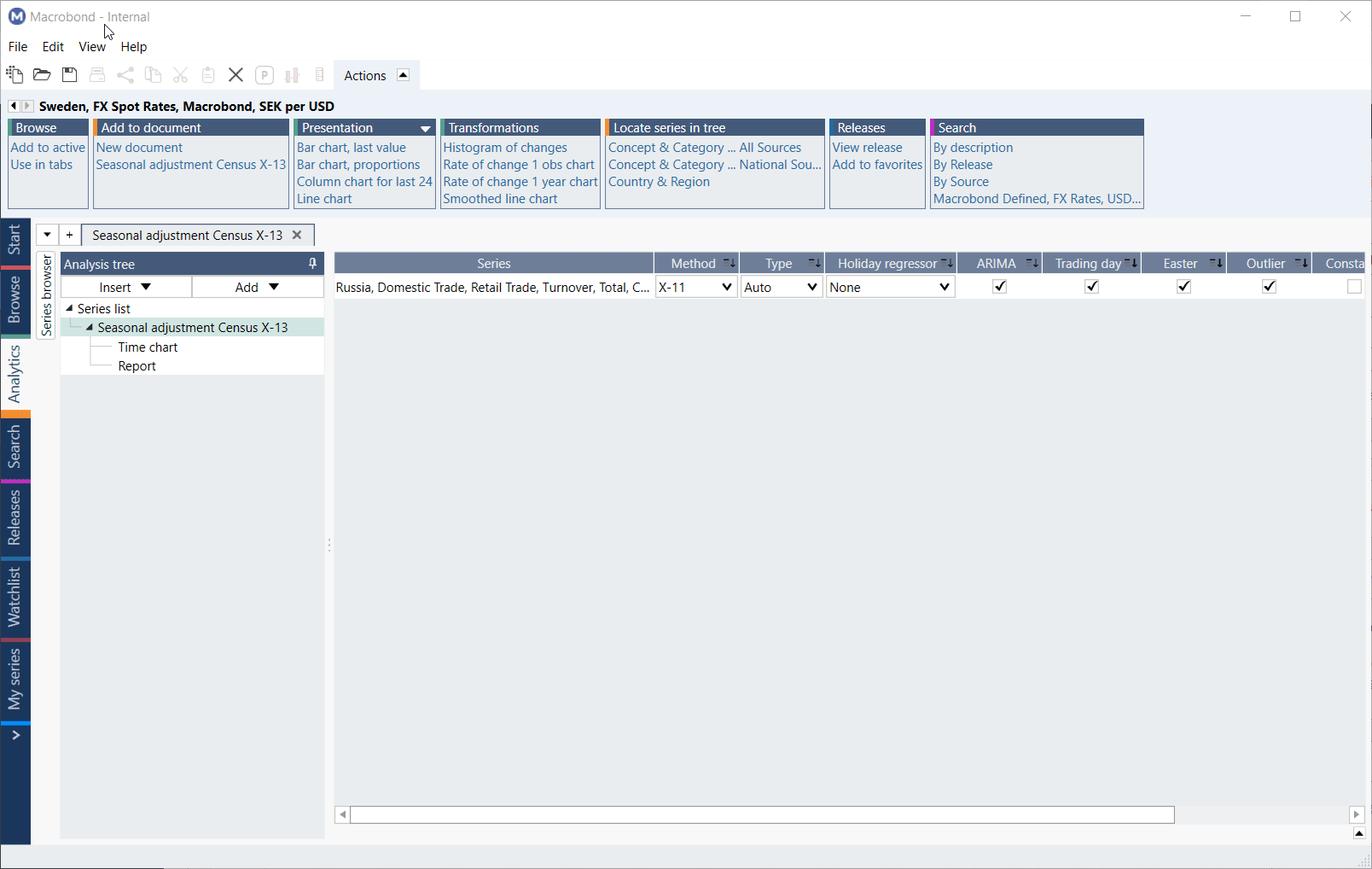Viewport: 1372px width, 869px height.
Task: Click the By description search link
Action: pyautogui.click(x=973, y=148)
